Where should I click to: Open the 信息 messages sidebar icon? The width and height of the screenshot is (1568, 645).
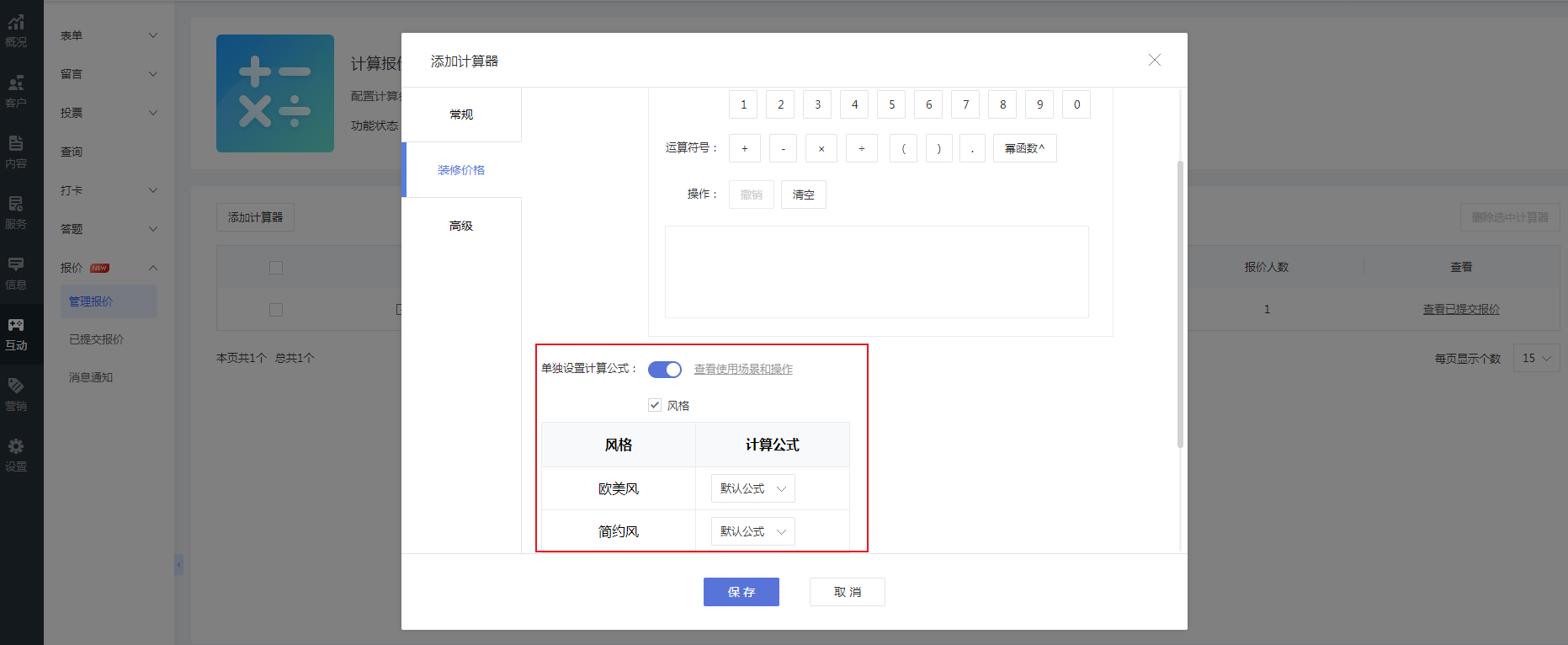[x=16, y=274]
